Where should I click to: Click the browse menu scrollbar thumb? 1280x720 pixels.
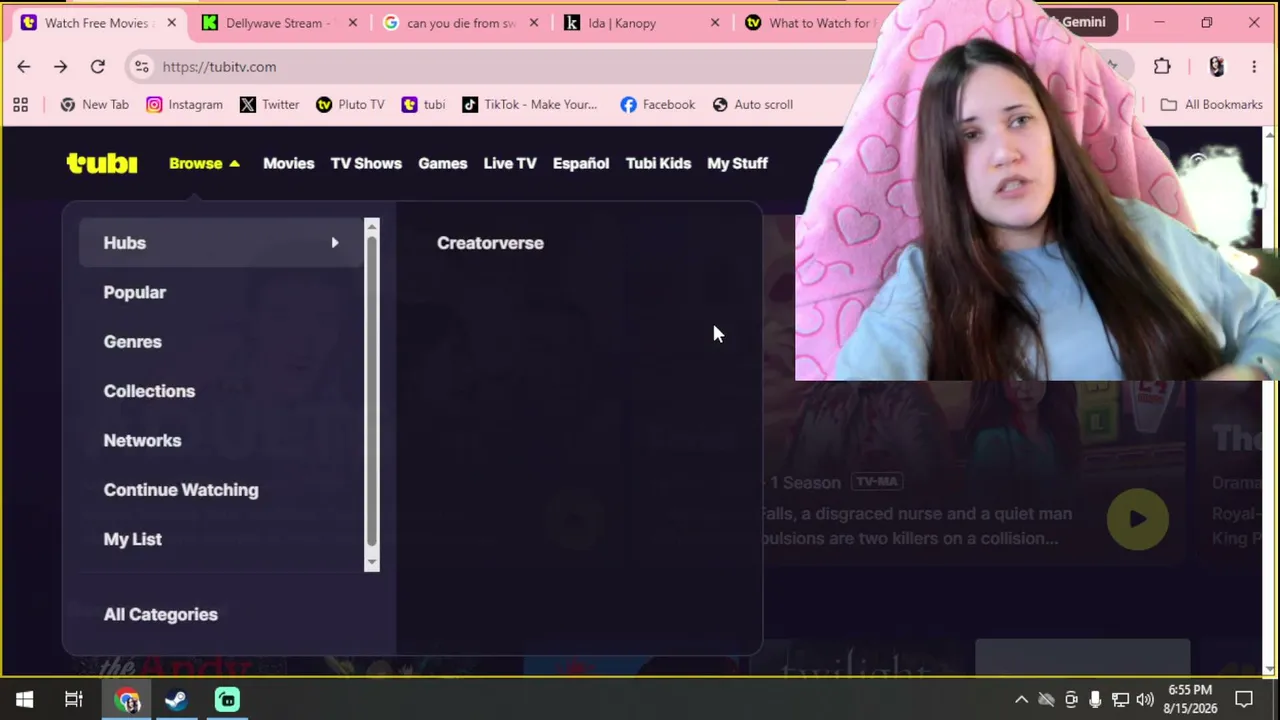pos(372,390)
